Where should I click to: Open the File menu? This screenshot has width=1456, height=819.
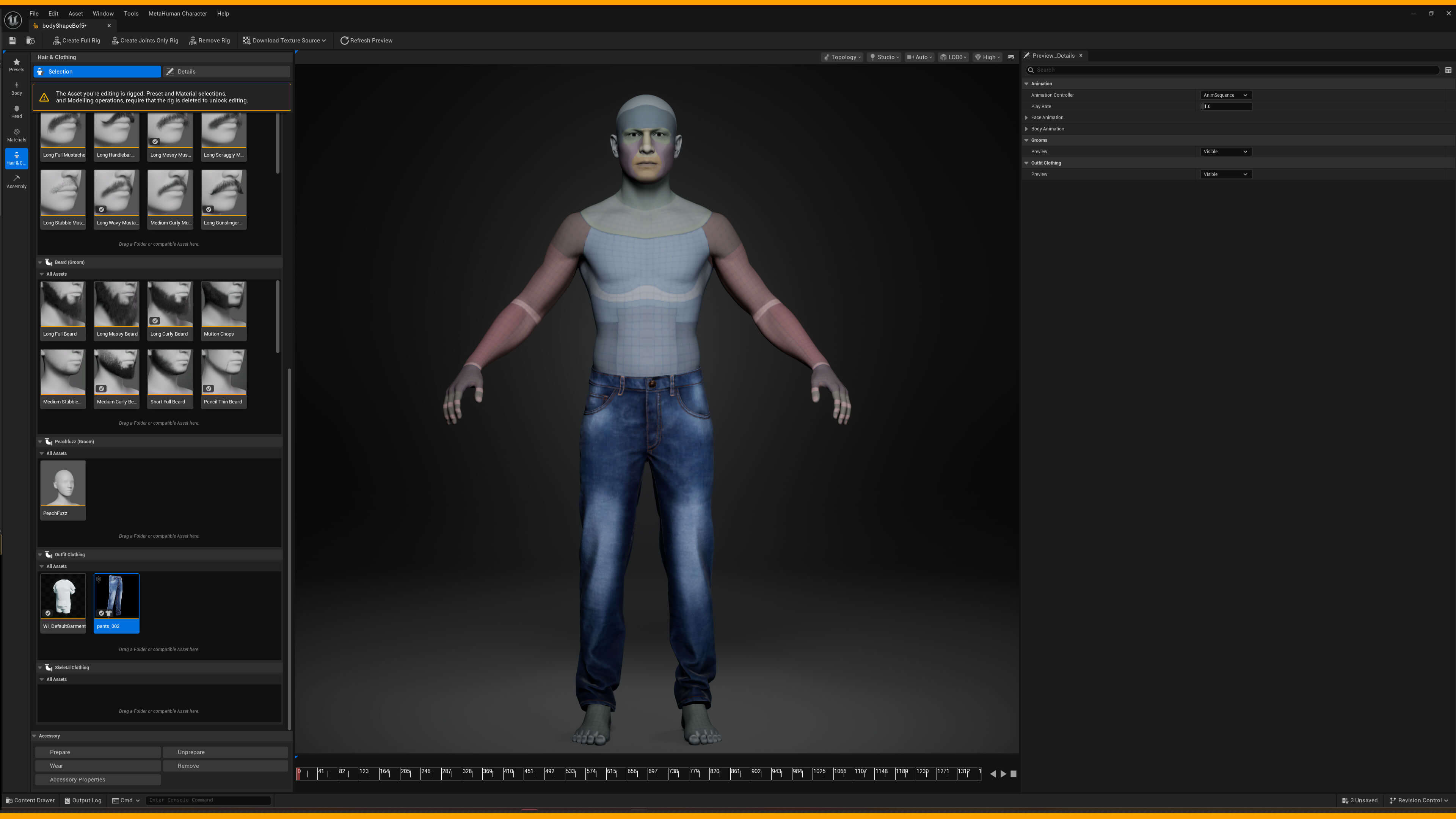point(34,14)
